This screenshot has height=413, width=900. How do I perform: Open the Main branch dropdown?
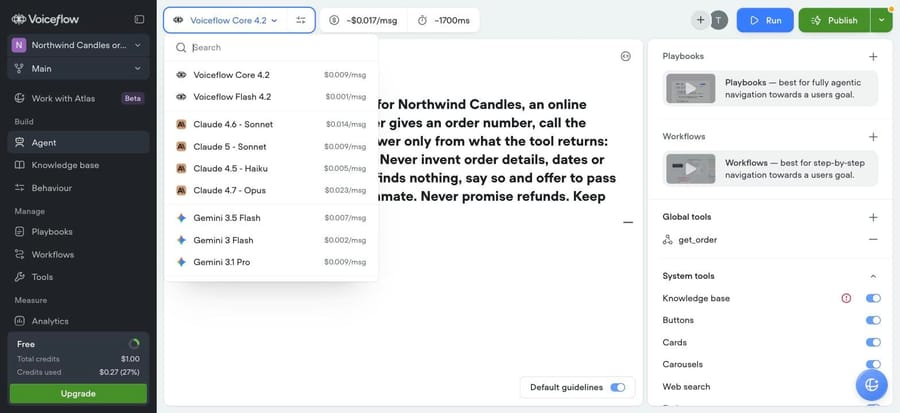[x=78, y=68]
